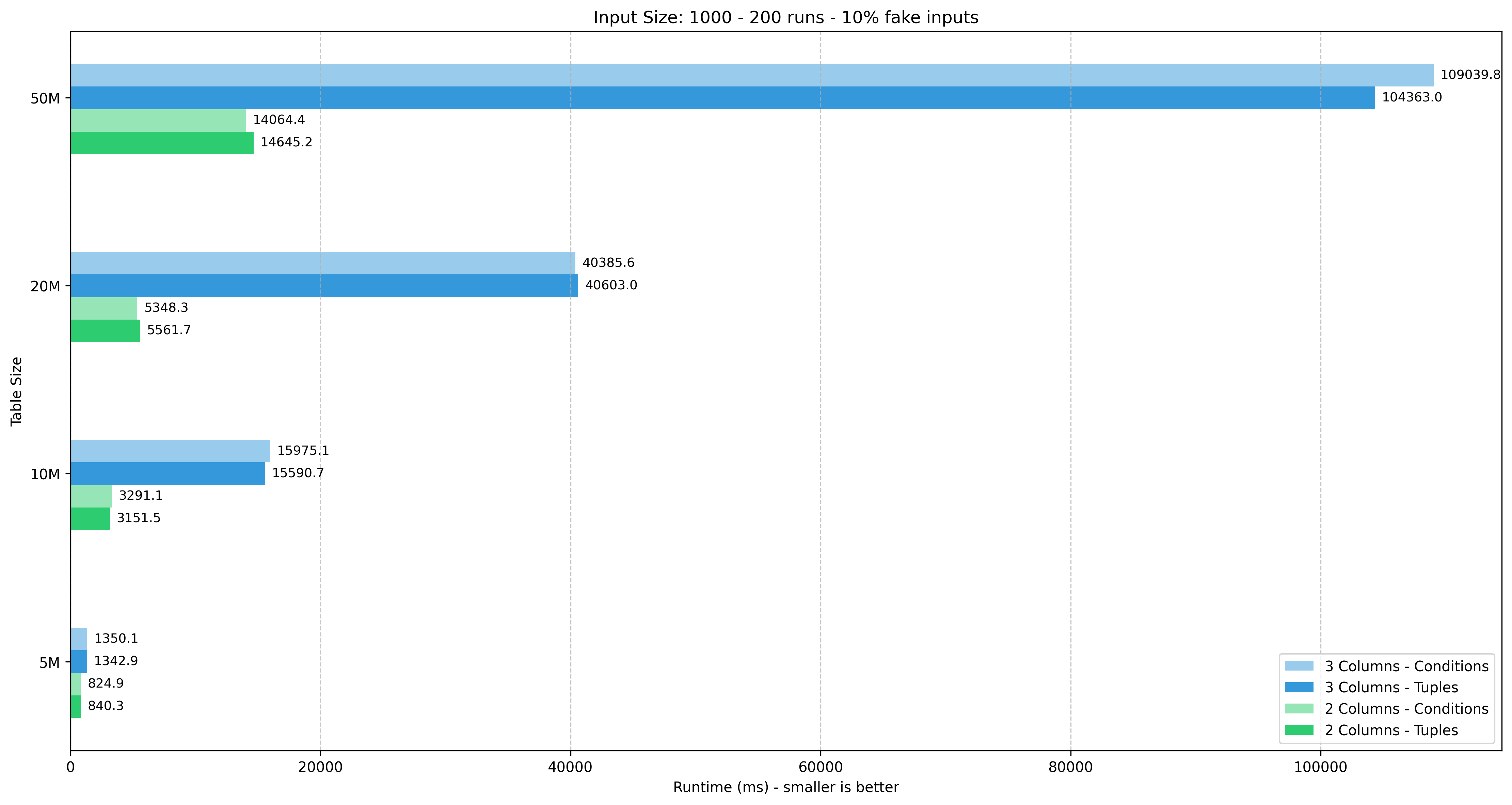Click the '60000' x-axis tick label
Screen dimensions: 1512x805
pos(820,768)
